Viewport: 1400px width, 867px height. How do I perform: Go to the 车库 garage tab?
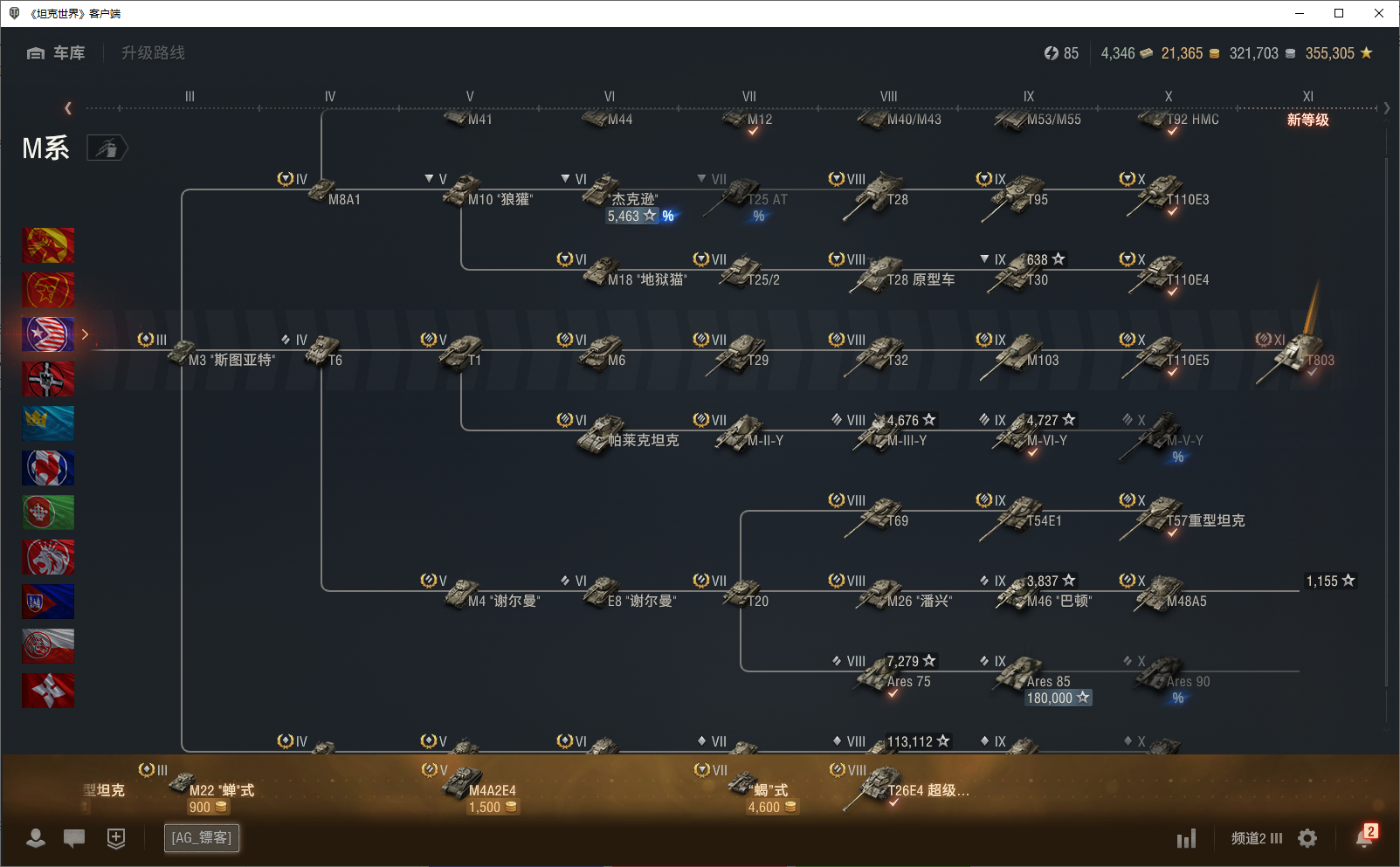click(57, 53)
